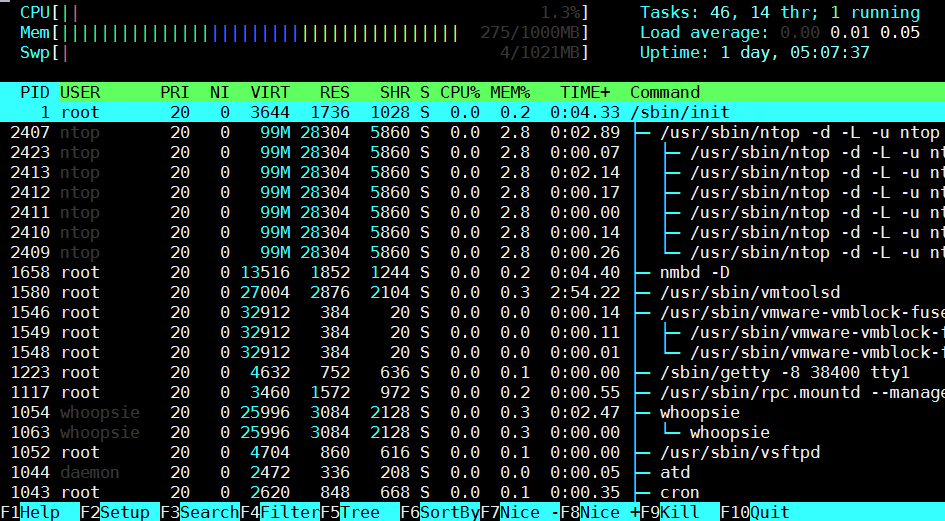Screen dimensions: 945x521
Task: Select the ntop thread with PID 2411
Action: 472,212
